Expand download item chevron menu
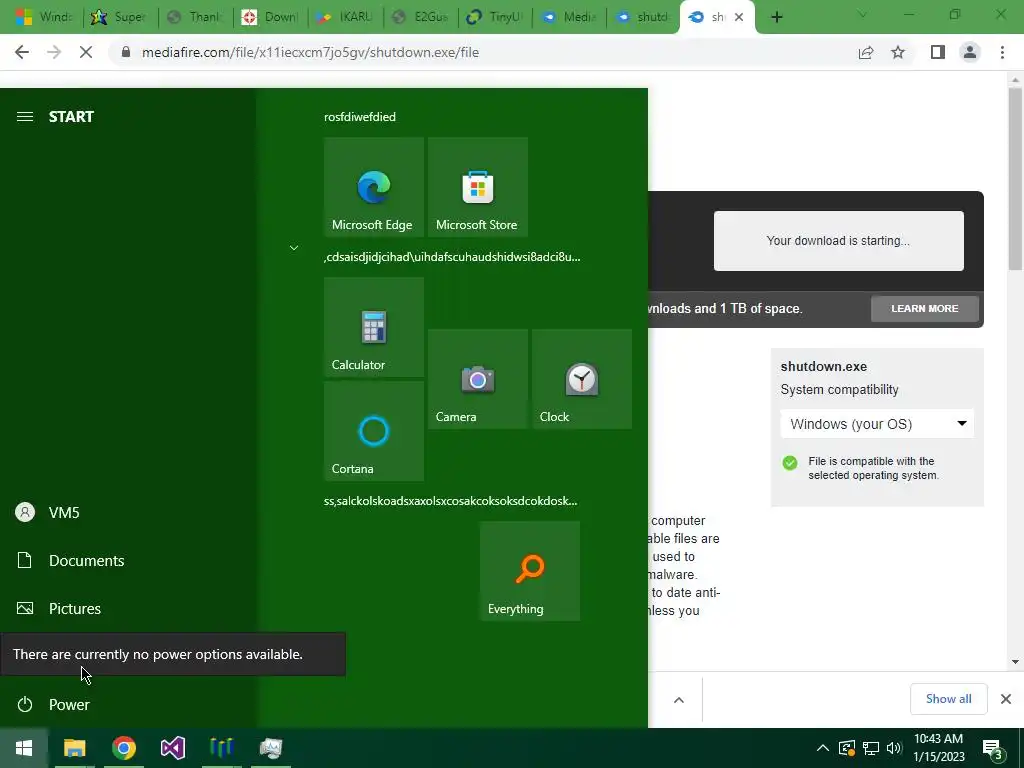The image size is (1024, 768). point(679,699)
